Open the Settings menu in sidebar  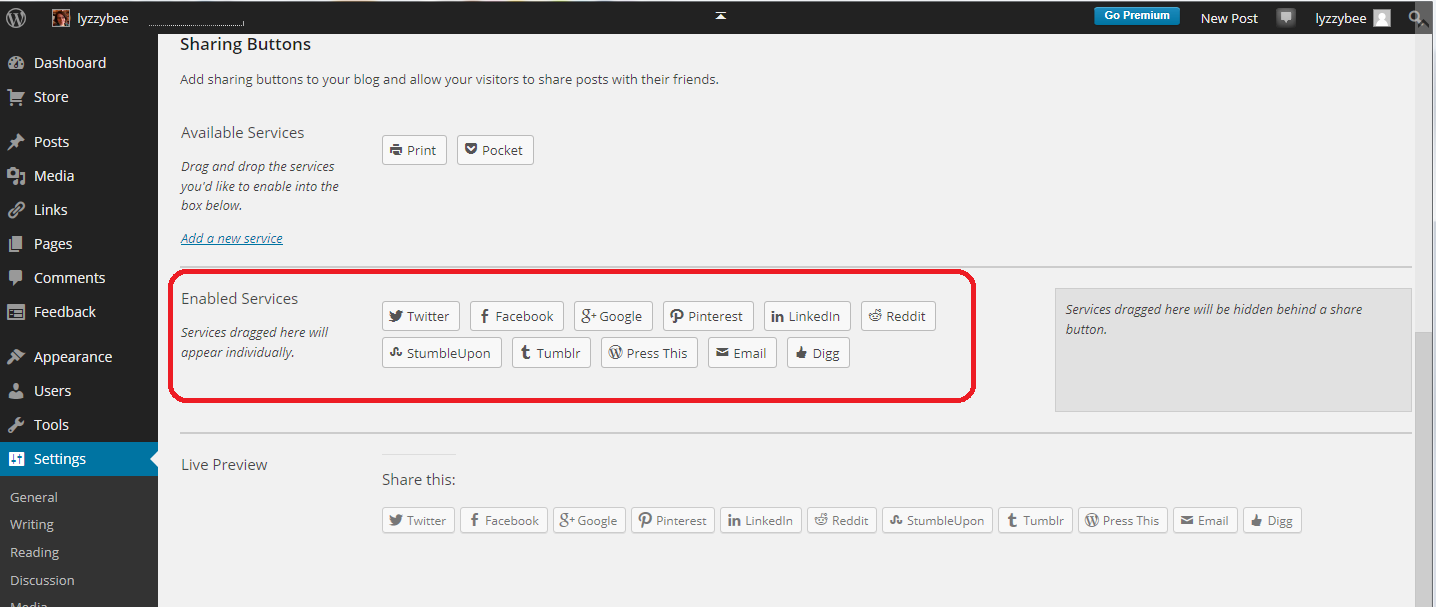[60, 459]
